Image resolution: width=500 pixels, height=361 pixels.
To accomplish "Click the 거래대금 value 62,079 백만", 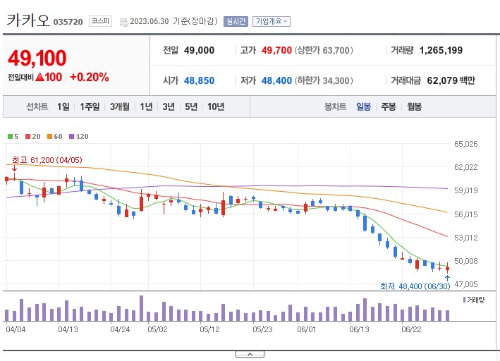I will [x=451, y=80].
